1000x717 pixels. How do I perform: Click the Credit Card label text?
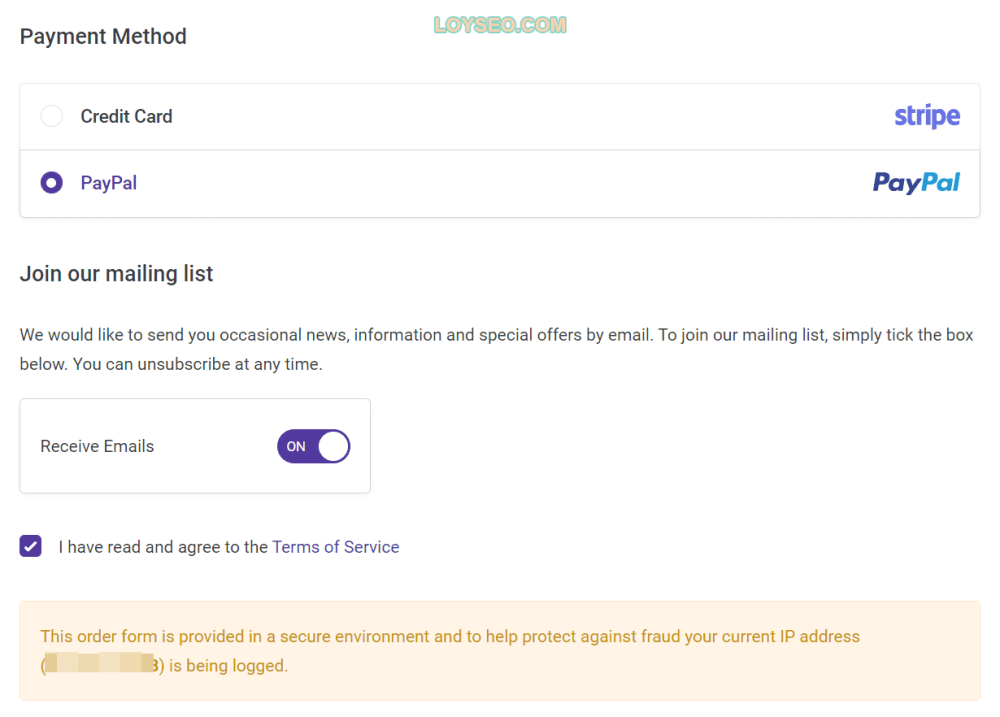[126, 116]
